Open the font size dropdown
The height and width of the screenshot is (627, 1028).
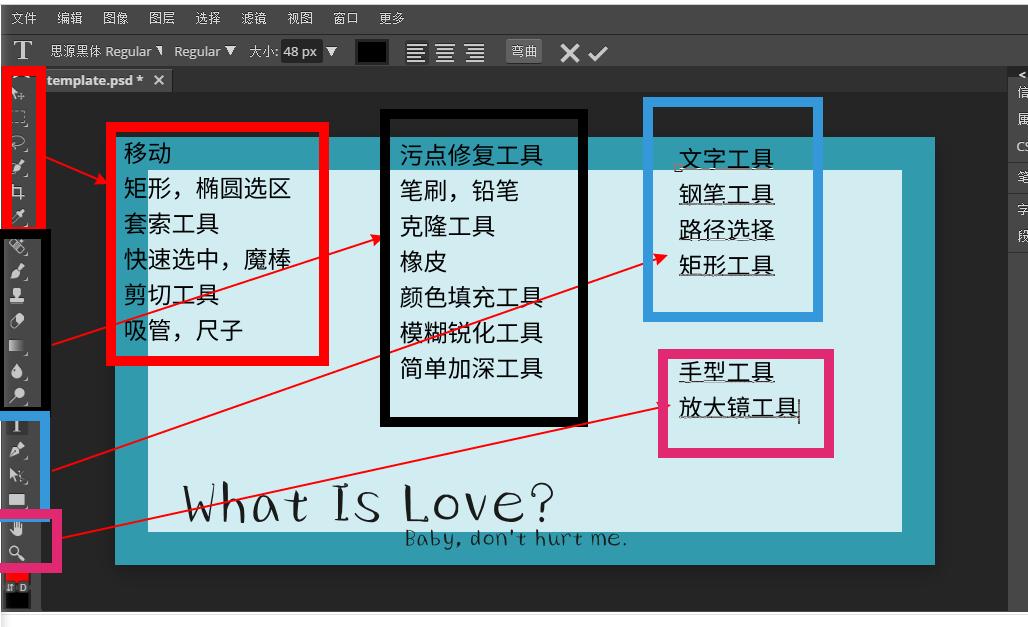(330, 51)
